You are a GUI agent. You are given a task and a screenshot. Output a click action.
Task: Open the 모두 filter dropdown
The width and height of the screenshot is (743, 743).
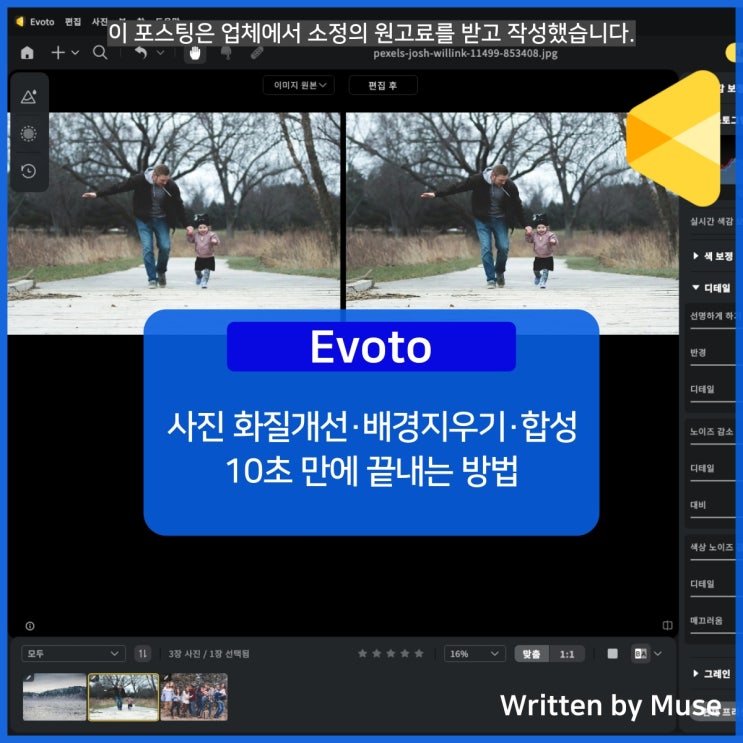point(73,654)
